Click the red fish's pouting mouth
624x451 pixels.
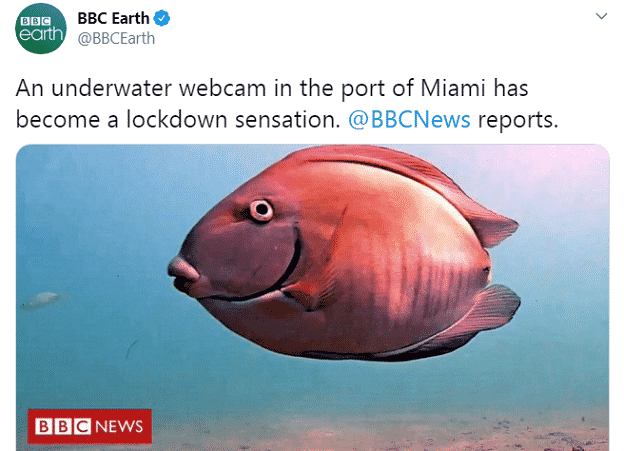click(x=181, y=273)
